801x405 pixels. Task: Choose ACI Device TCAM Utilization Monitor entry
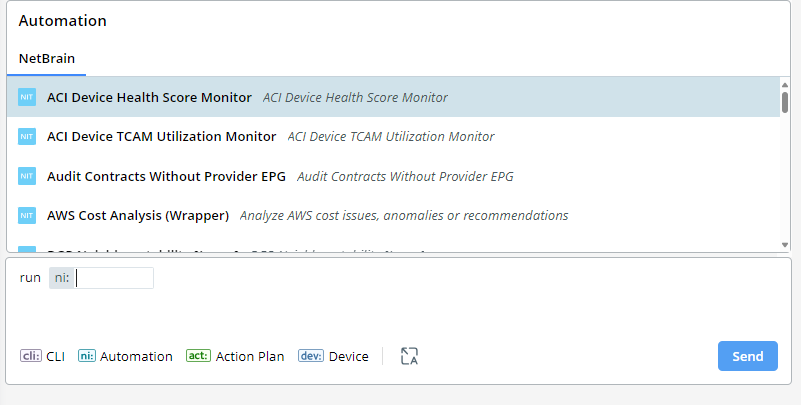[161, 137]
